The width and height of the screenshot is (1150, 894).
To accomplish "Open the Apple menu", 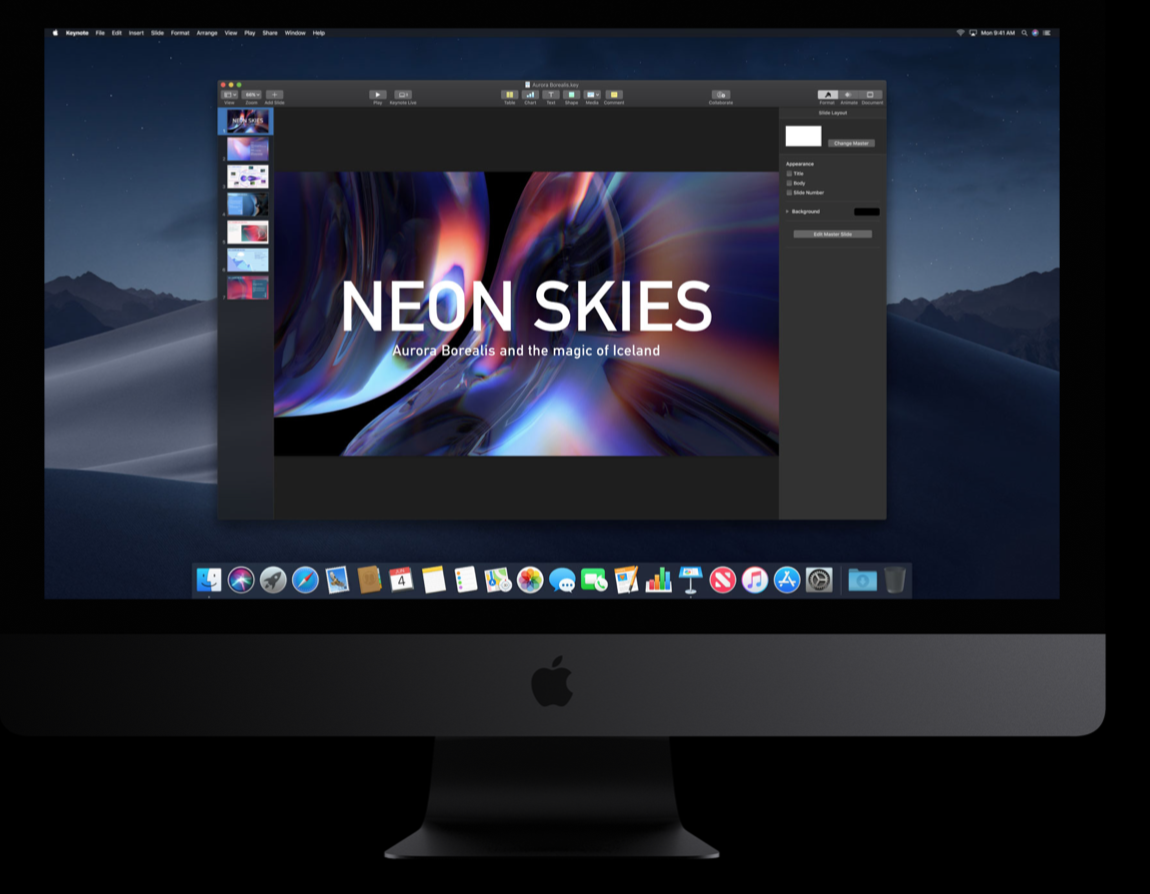I will tap(55, 33).
